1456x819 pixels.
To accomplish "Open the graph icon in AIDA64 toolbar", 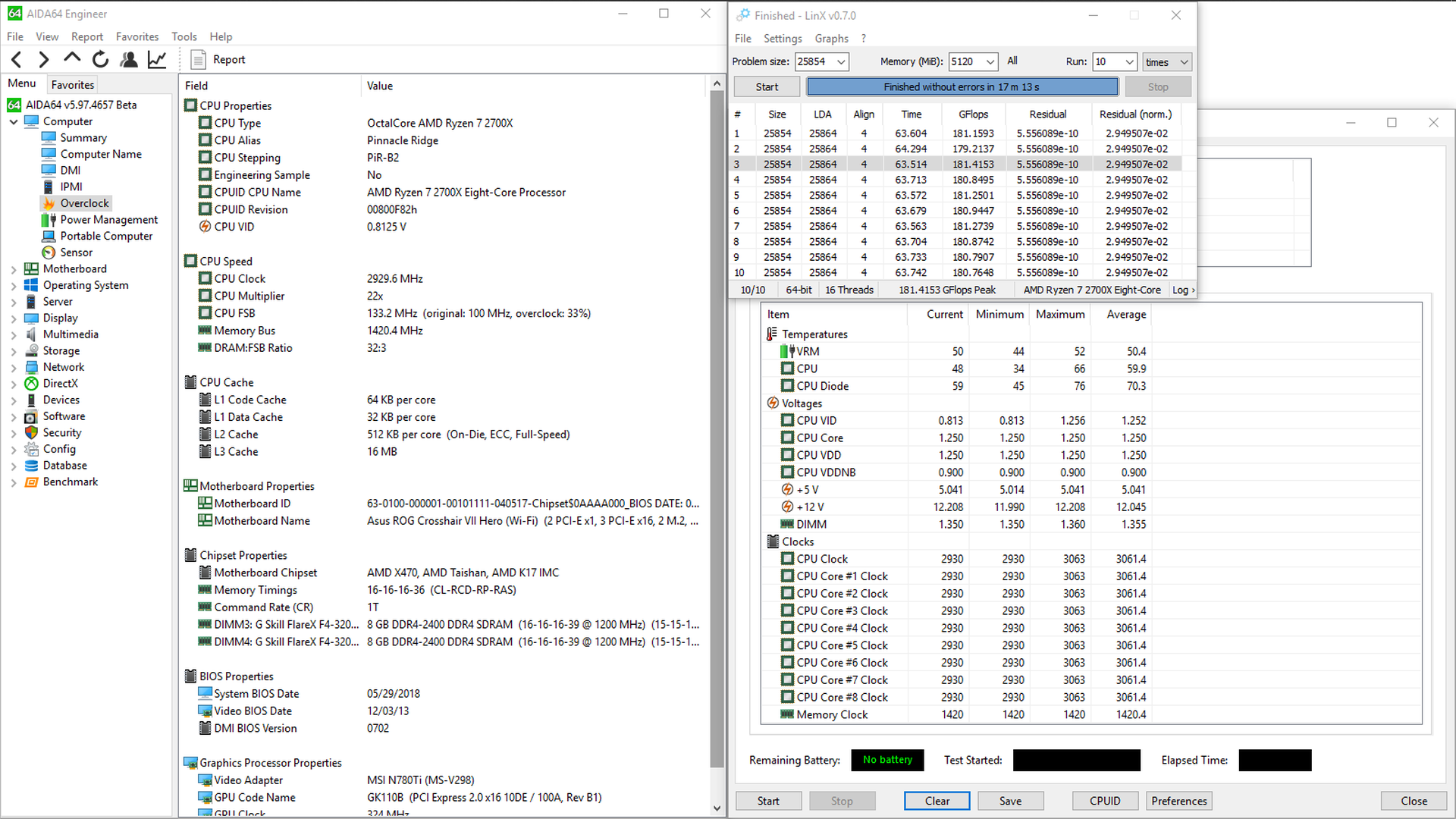I will pyautogui.click(x=157, y=59).
